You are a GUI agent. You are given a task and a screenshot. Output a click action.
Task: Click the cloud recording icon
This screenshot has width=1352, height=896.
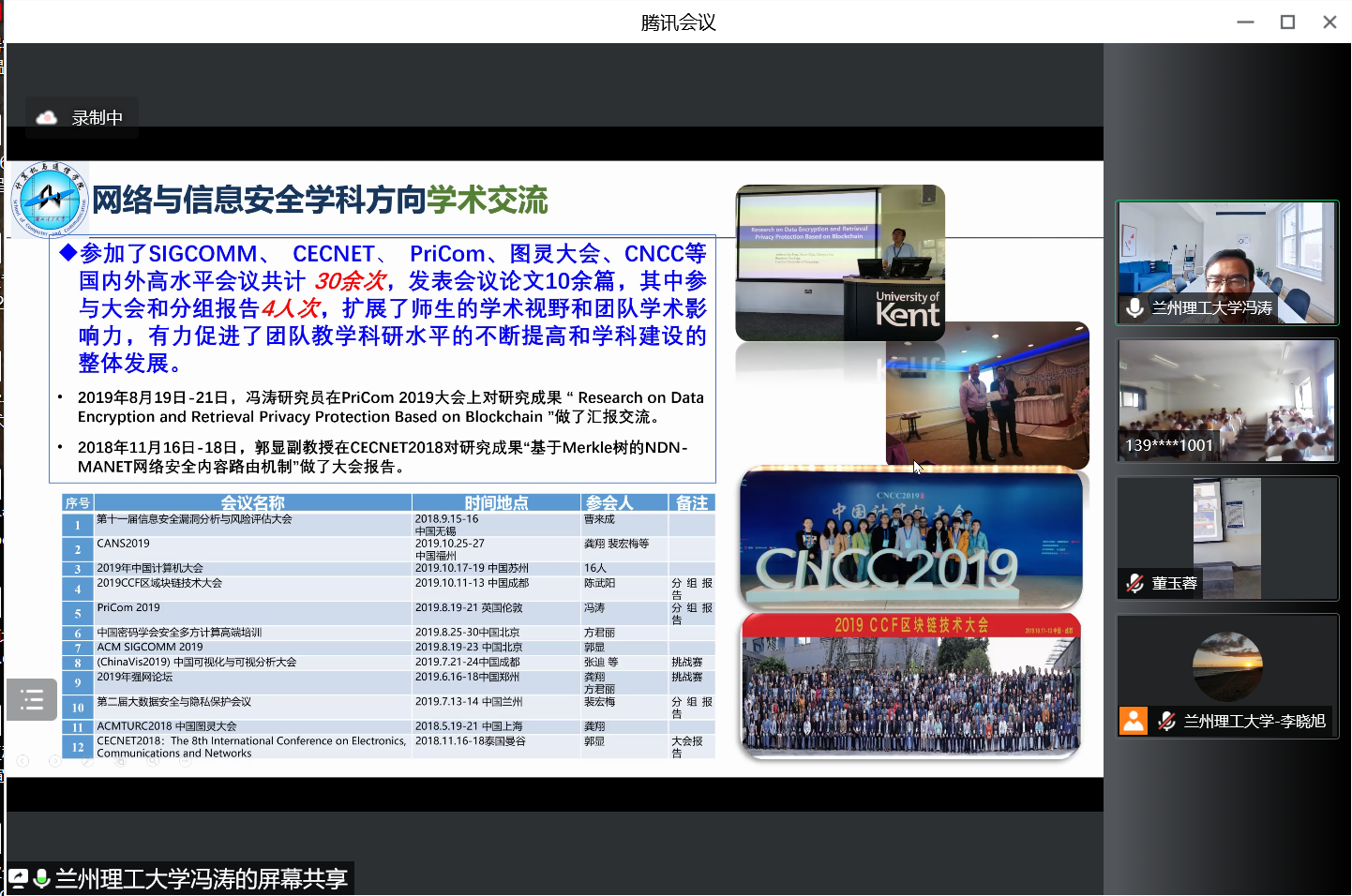coord(46,118)
